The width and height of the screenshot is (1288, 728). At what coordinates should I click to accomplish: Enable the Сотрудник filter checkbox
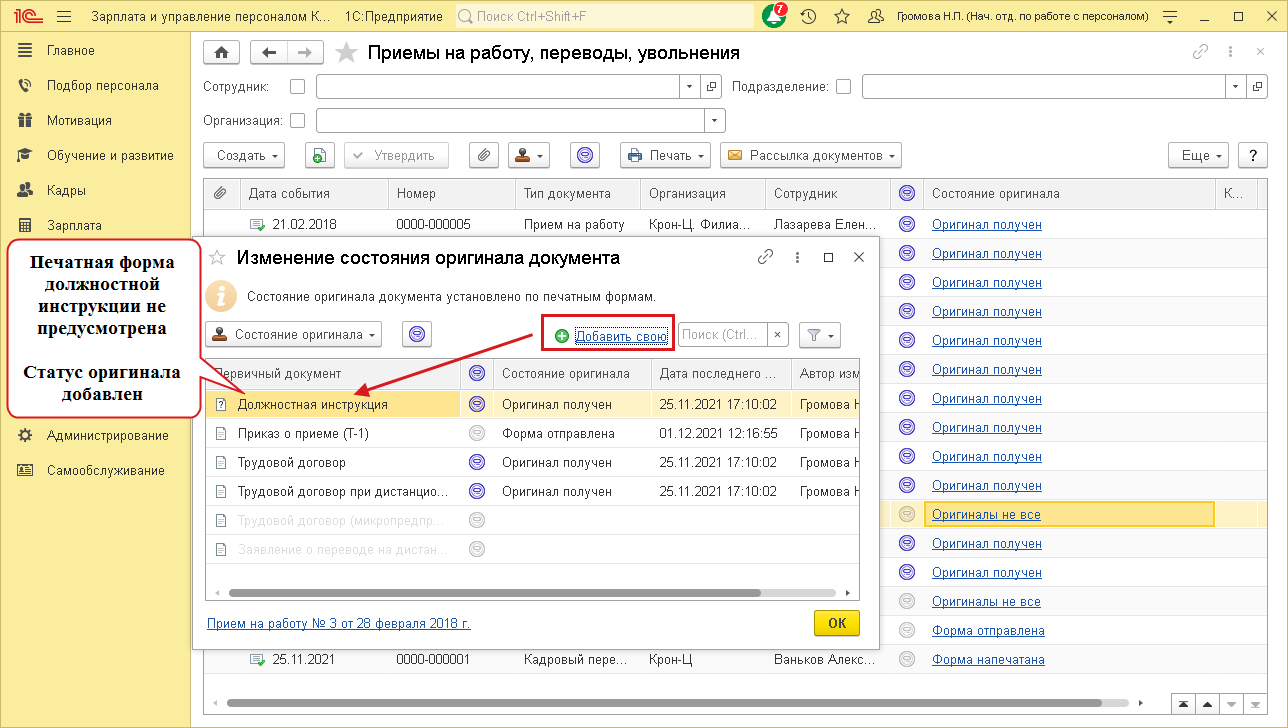tap(297, 87)
